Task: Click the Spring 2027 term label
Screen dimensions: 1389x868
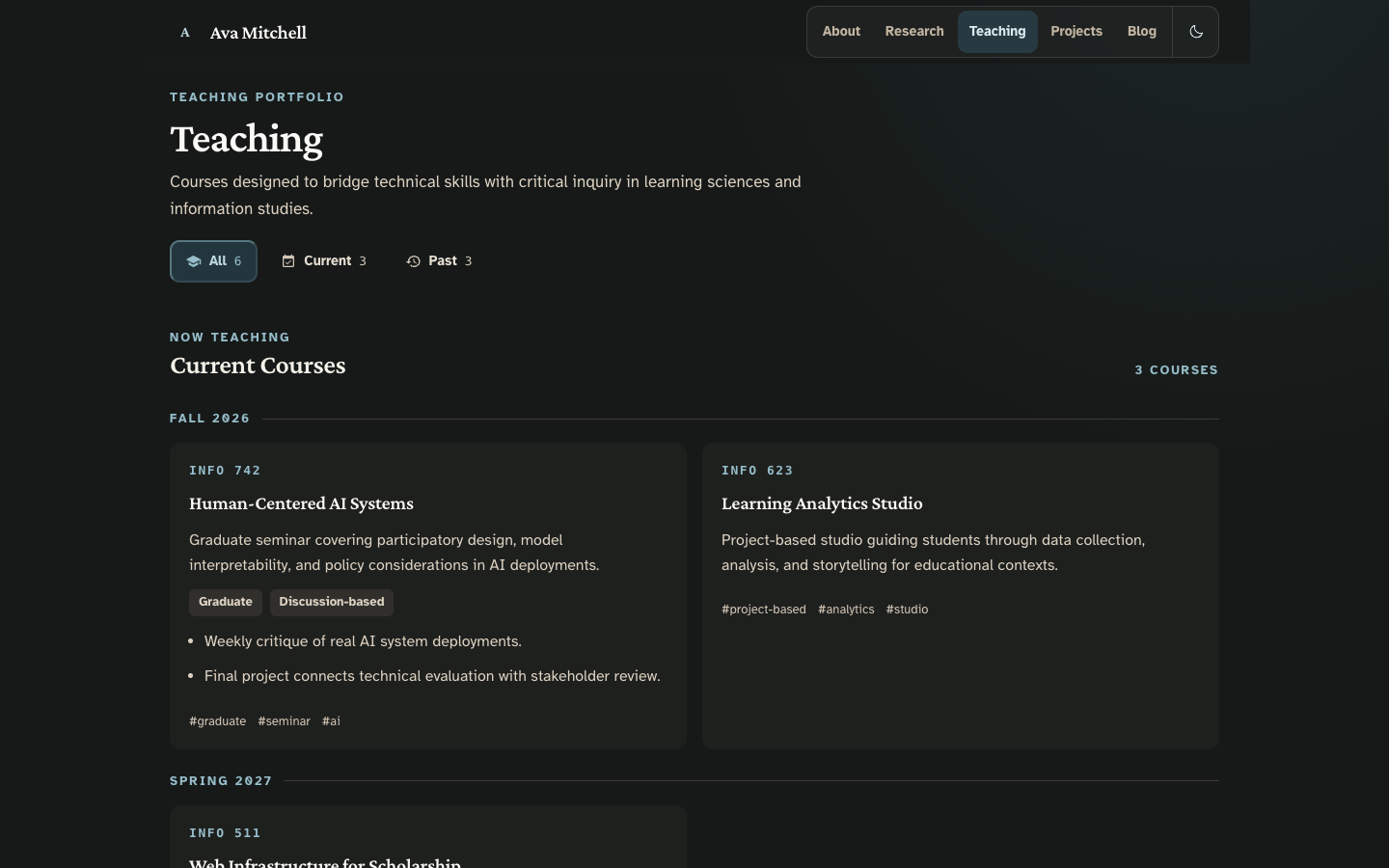Action: click(221, 781)
